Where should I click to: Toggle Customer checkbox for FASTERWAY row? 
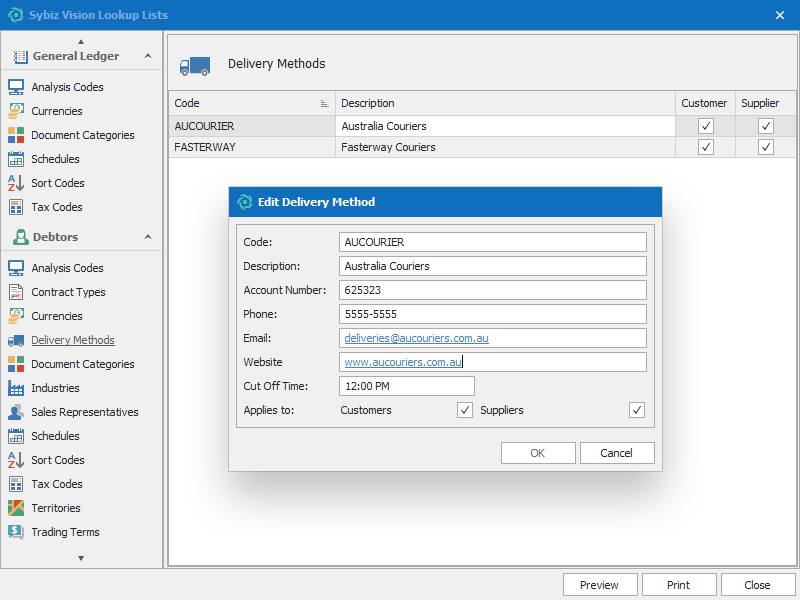click(x=706, y=147)
